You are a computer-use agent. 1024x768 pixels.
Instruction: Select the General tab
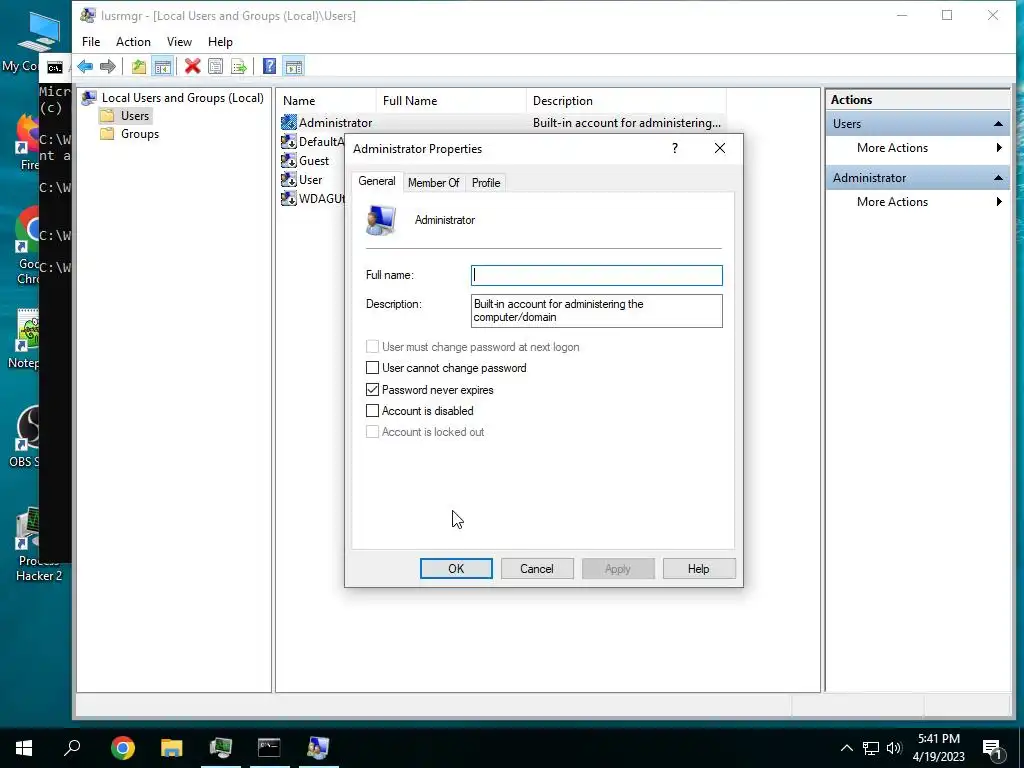(x=377, y=182)
